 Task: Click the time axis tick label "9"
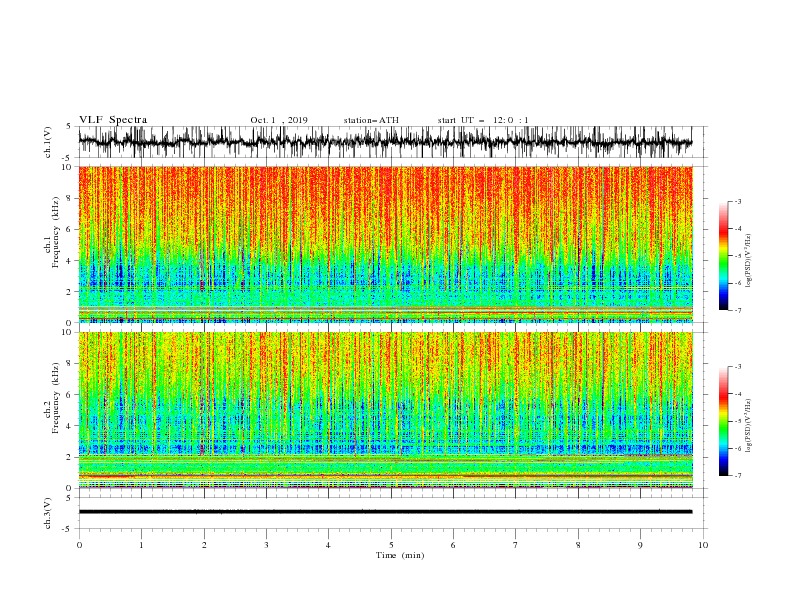pos(640,545)
